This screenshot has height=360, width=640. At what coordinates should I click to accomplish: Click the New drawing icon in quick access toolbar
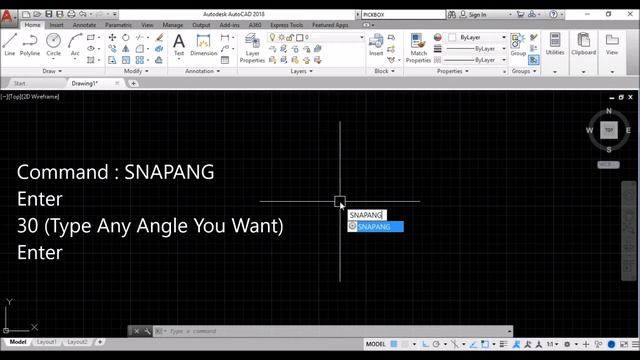(x=26, y=14)
